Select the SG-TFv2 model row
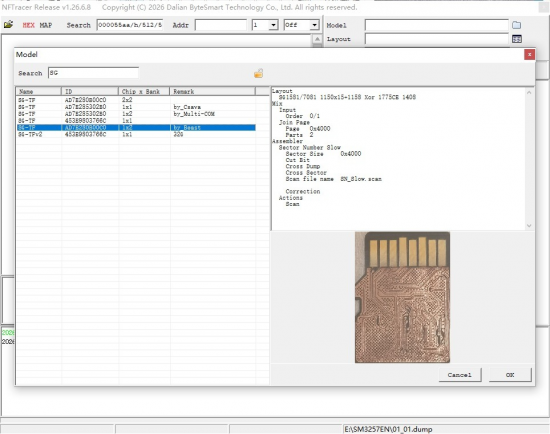This screenshot has height=434, width=550. 136,134
